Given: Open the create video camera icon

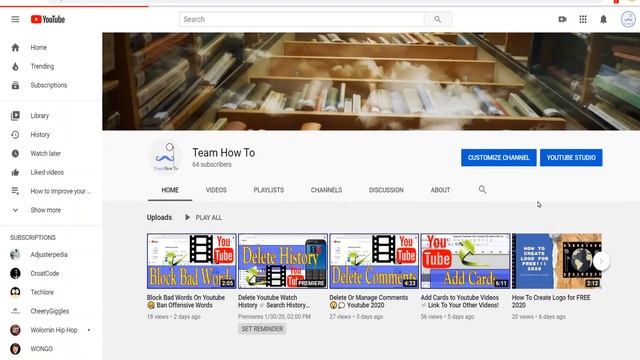Looking at the screenshot, I should click(x=562, y=19).
